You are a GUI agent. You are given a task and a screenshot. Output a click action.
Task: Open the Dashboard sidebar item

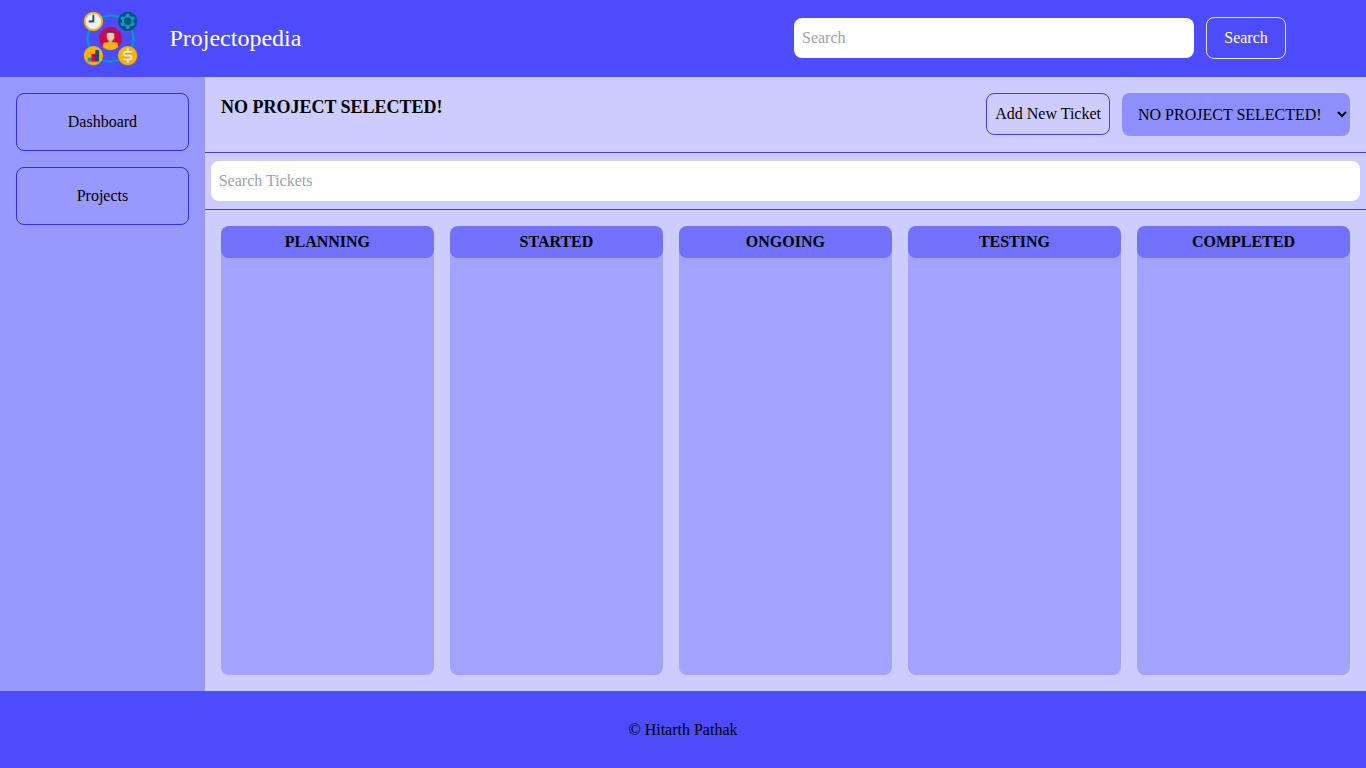coord(102,122)
